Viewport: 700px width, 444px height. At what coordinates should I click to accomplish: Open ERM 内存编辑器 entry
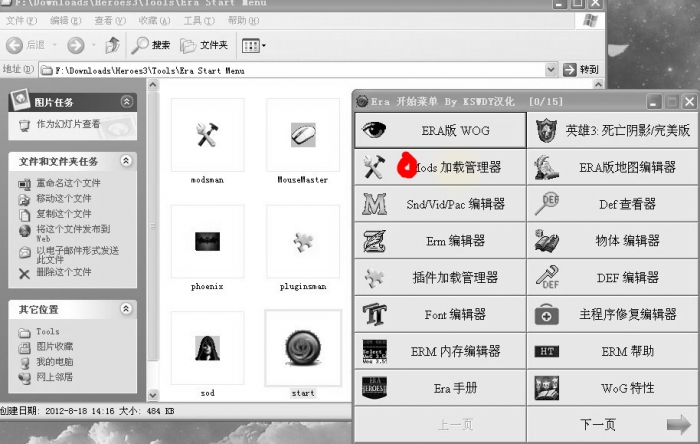coord(440,351)
